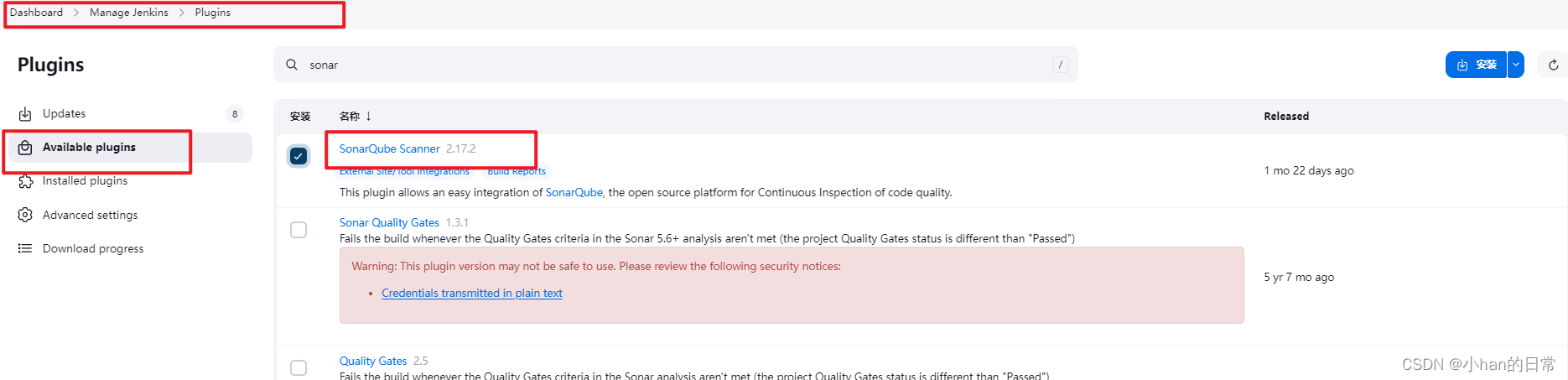Go to Advanced settings
The height and width of the screenshot is (380, 1568).
[x=90, y=215]
